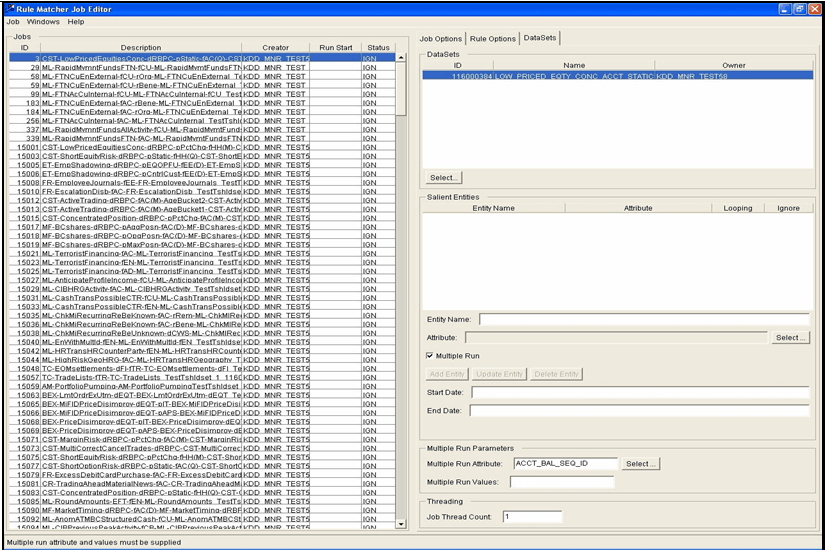Screen dimensions: 825x550
Task: Select job 15048 TC-EOMsettlements row
Action: click(202, 368)
